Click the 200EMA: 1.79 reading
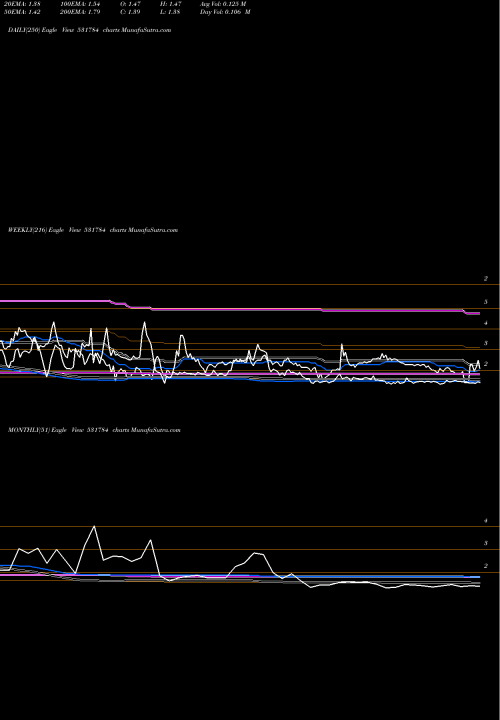The image size is (500, 720). pos(79,12)
